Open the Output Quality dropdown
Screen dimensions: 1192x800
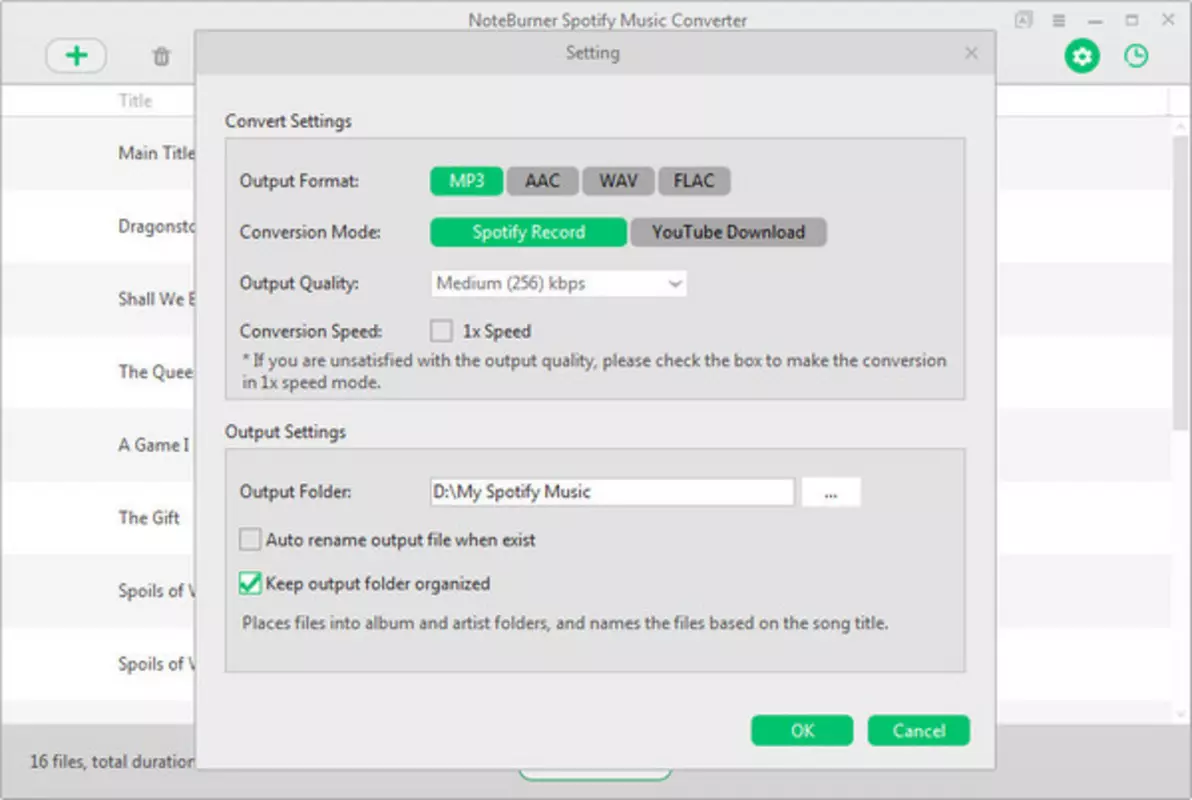pos(559,284)
